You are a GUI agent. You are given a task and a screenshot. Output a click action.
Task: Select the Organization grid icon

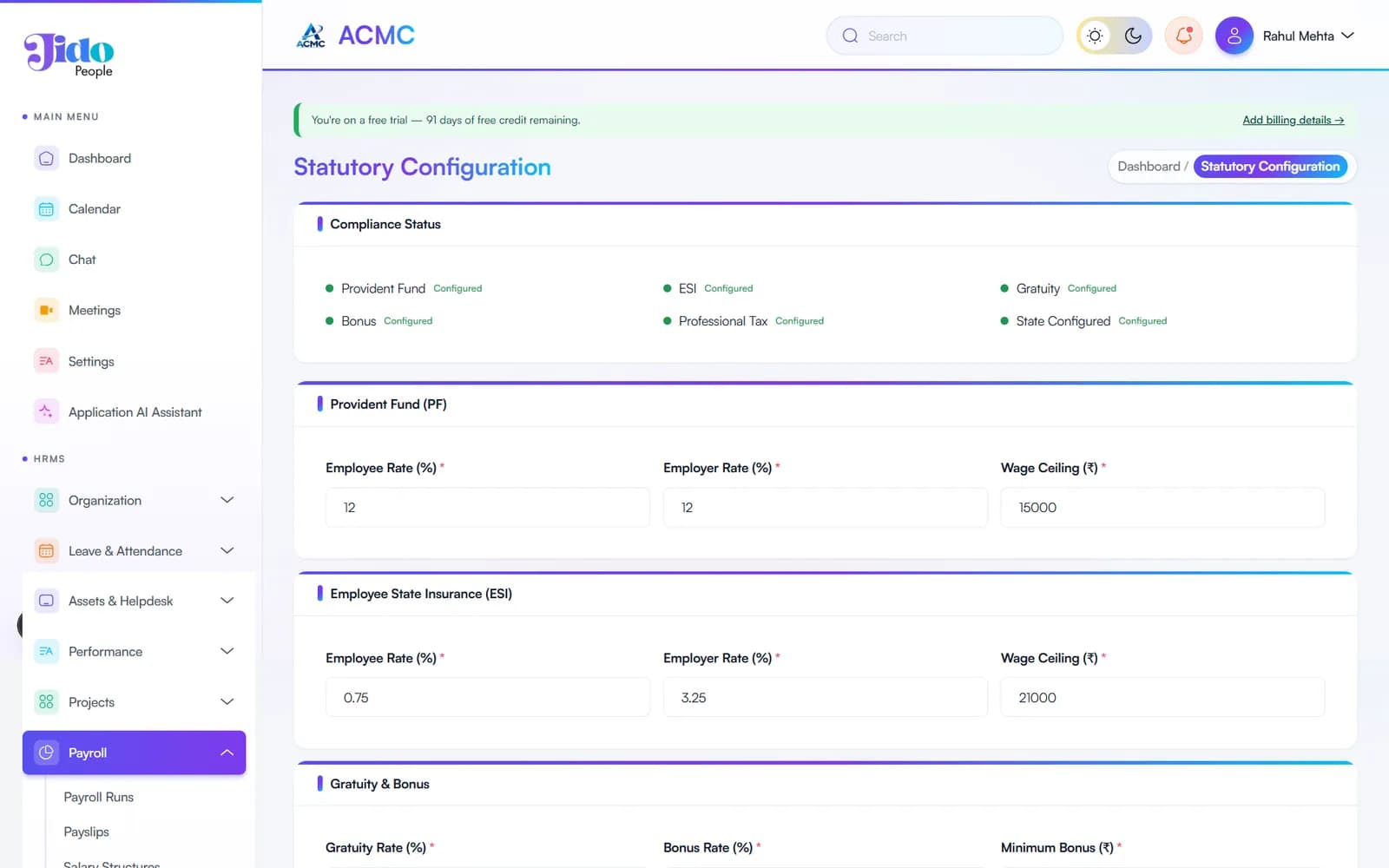tap(46, 500)
